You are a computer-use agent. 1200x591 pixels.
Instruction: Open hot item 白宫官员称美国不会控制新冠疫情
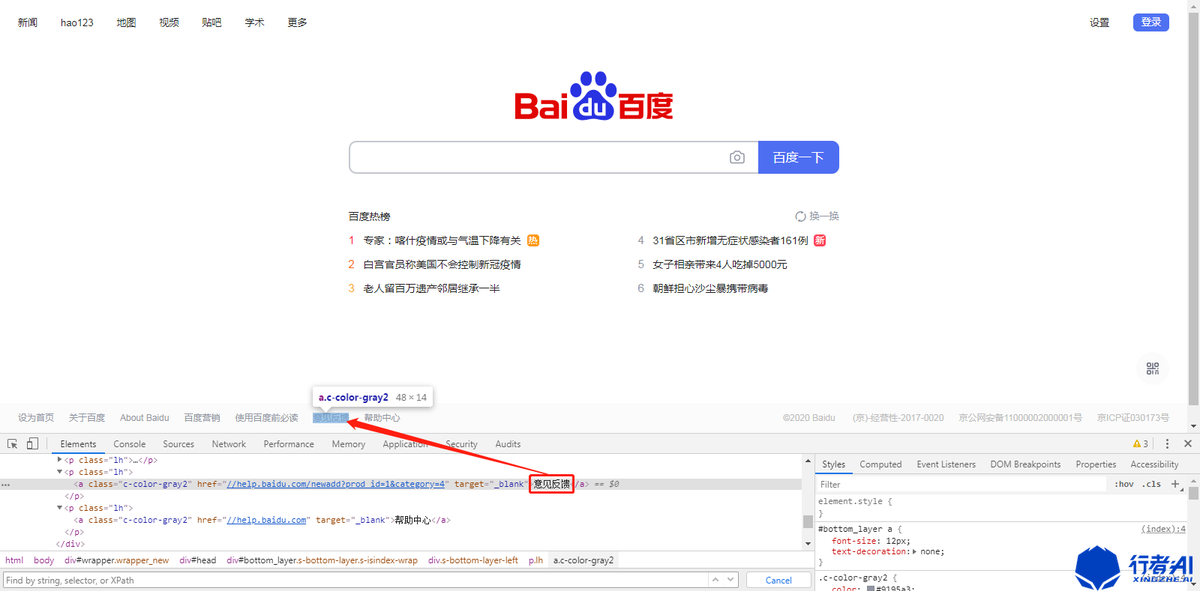[x=442, y=264]
